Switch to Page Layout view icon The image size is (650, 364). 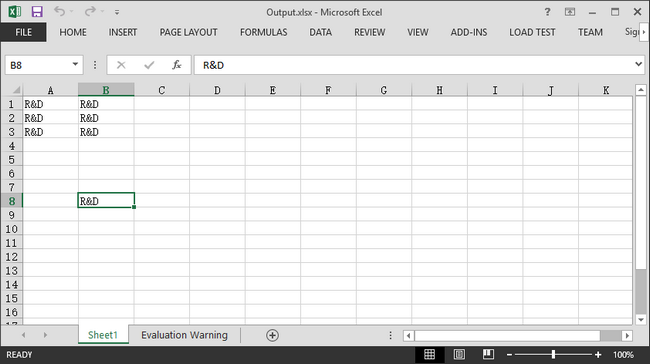click(459, 354)
